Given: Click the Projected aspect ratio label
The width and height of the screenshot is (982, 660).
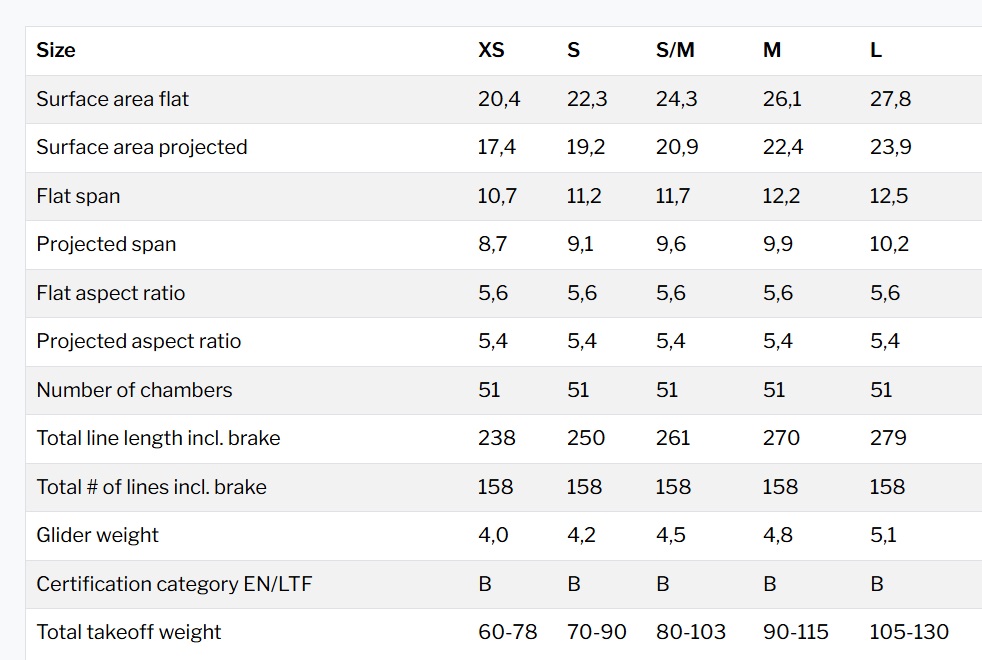Looking at the screenshot, I should 138,341.
